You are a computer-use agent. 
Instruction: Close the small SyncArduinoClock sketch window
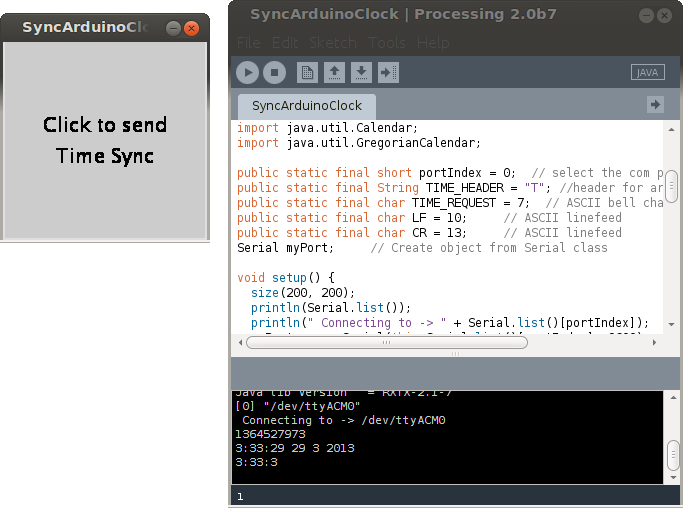coord(191,29)
